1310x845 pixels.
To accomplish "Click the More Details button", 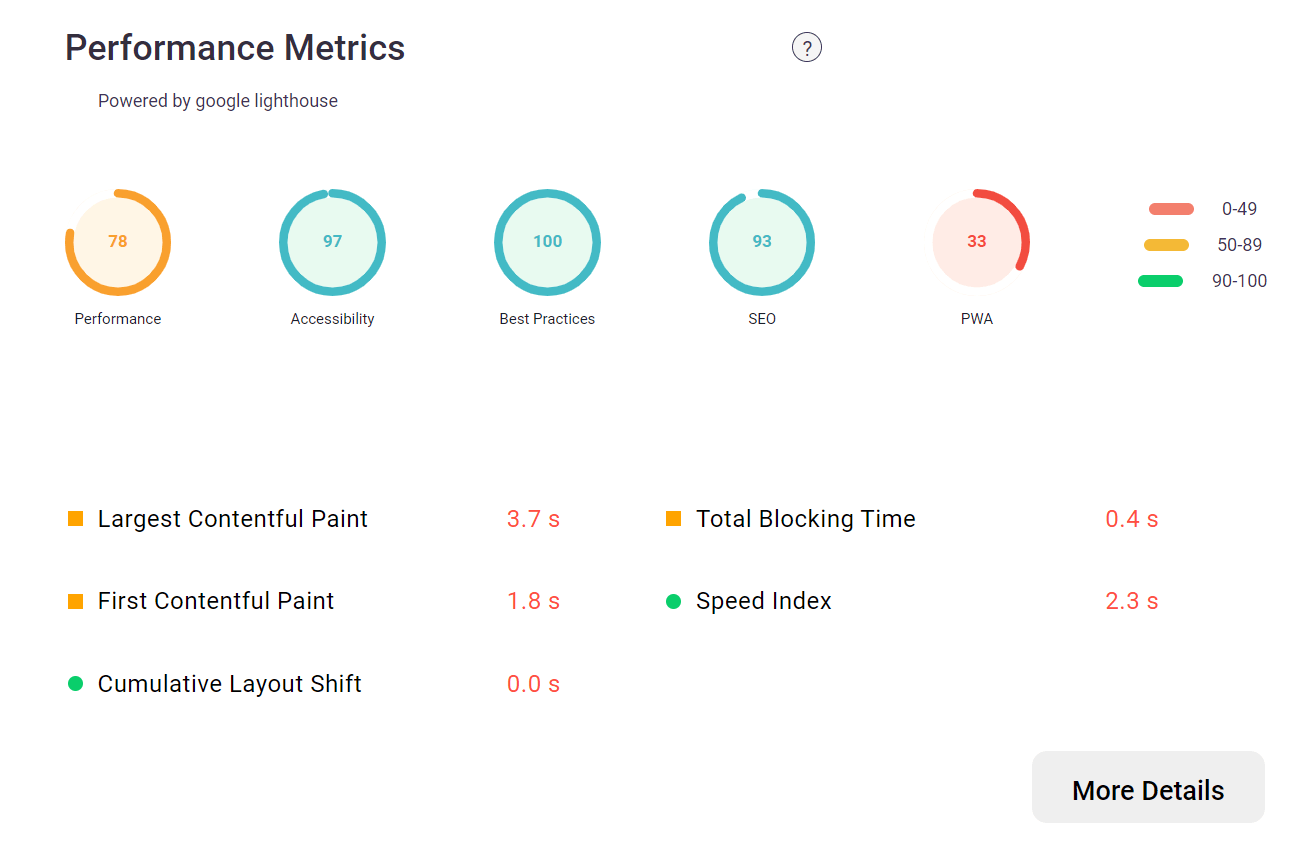I will click(x=1147, y=788).
